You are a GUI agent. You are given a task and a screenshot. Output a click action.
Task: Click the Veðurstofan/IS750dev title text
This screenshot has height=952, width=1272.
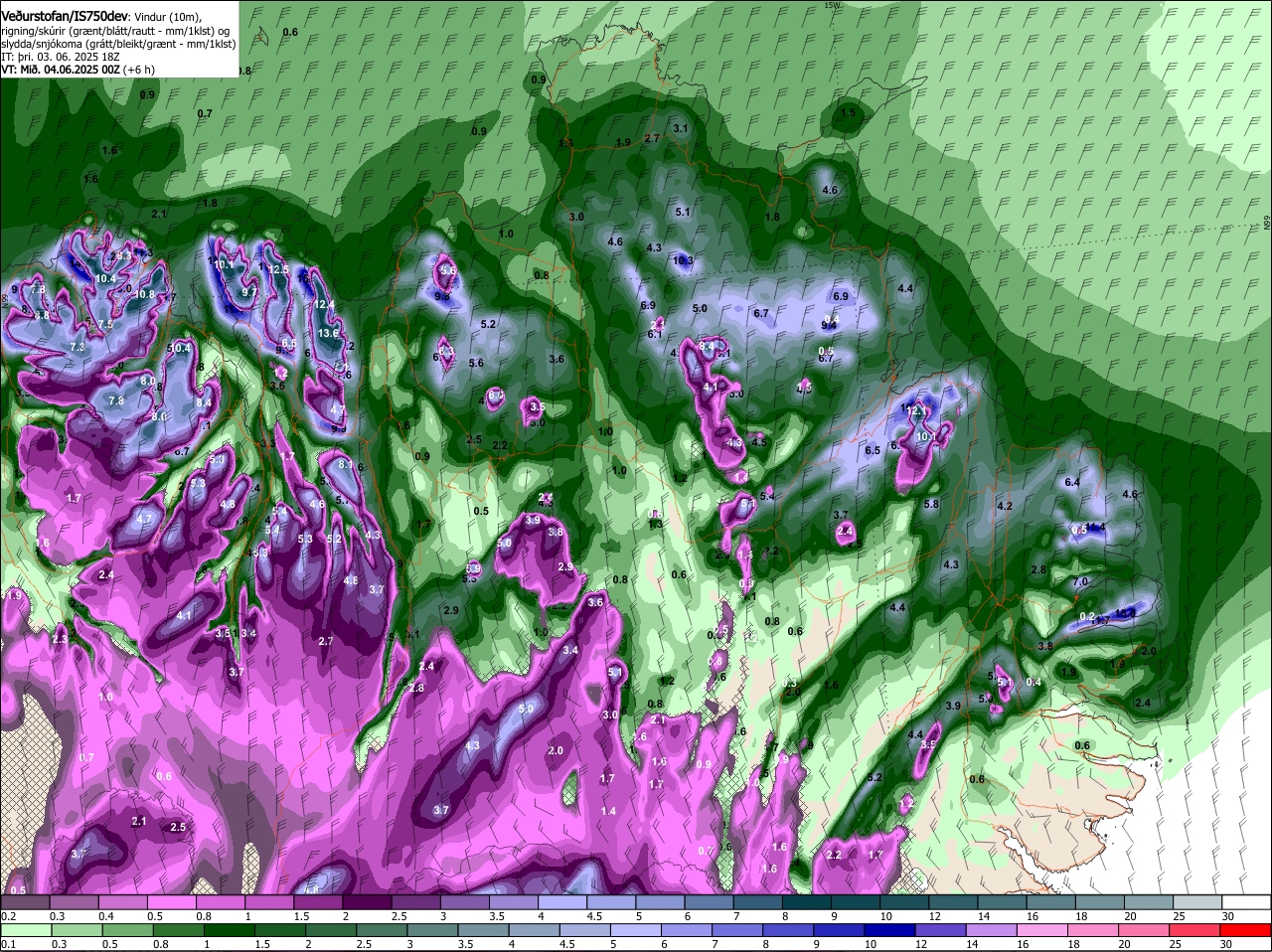tap(65, 16)
